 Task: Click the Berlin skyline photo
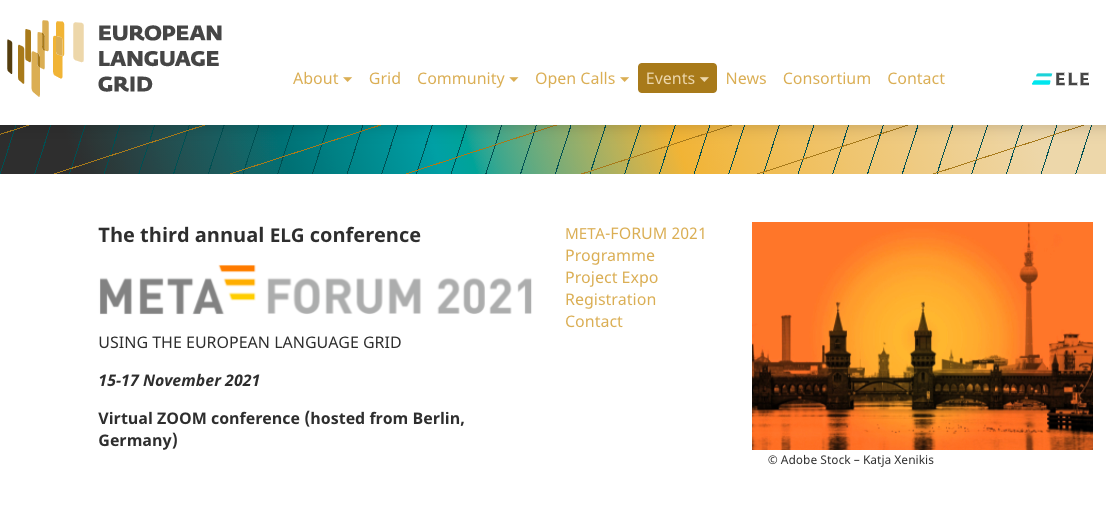(x=922, y=336)
